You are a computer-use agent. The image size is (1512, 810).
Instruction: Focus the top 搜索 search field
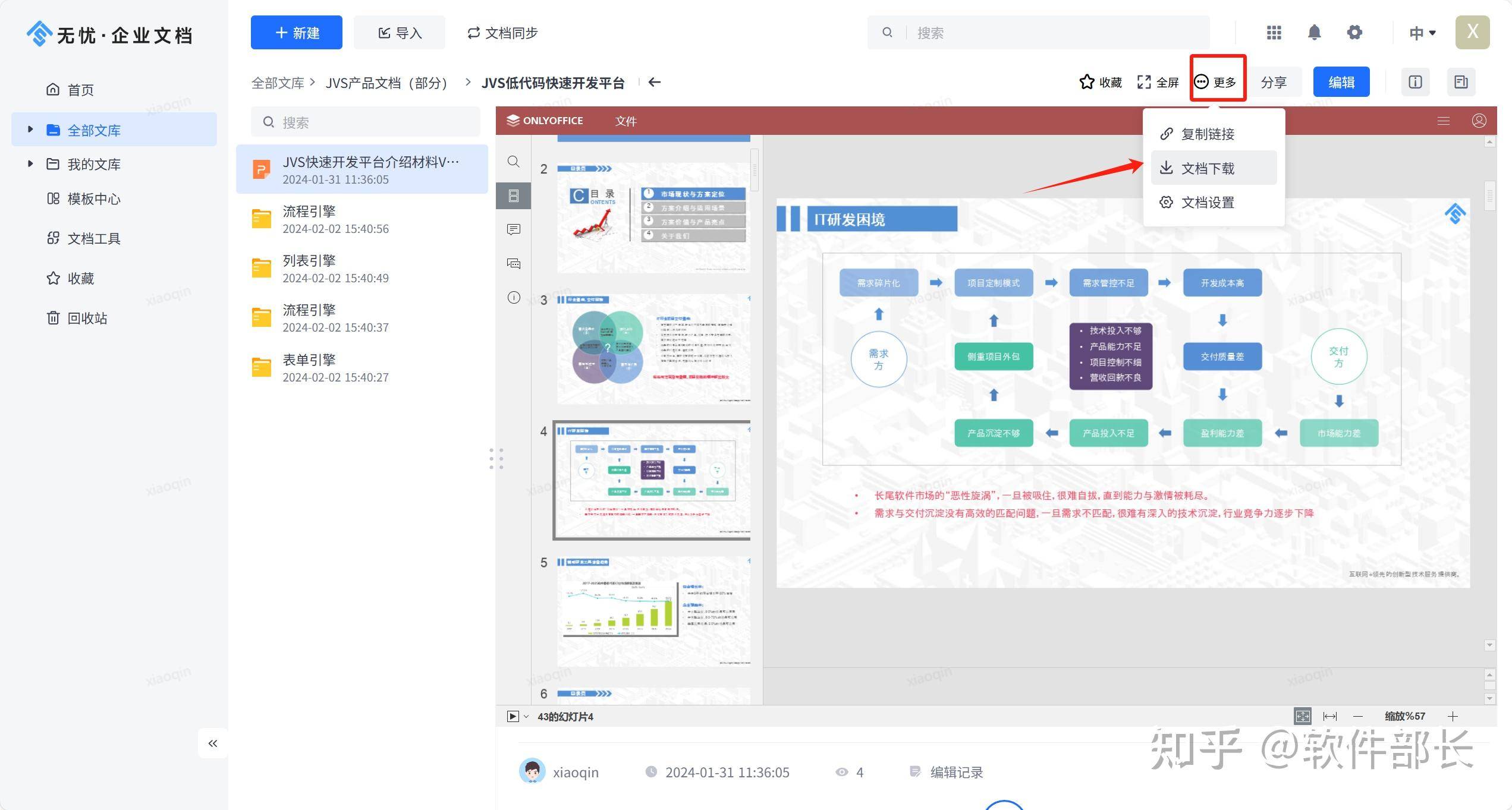coord(1038,33)
